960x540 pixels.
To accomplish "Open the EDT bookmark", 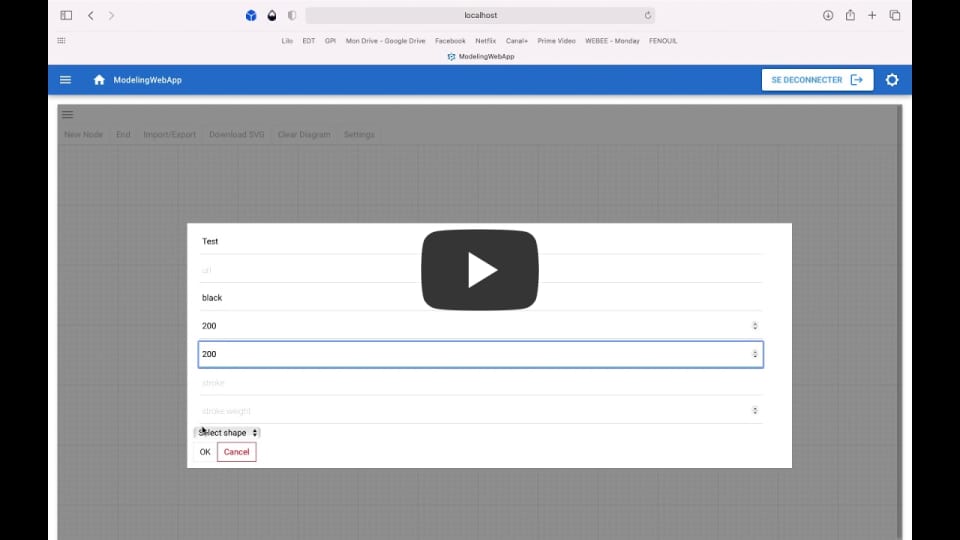I will click(x=309, y=41).
